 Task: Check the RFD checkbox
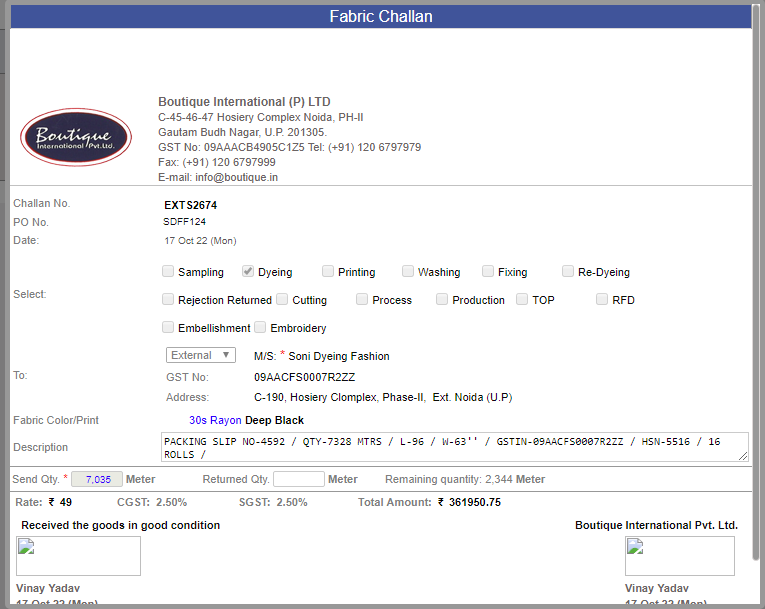click(602, 299)
